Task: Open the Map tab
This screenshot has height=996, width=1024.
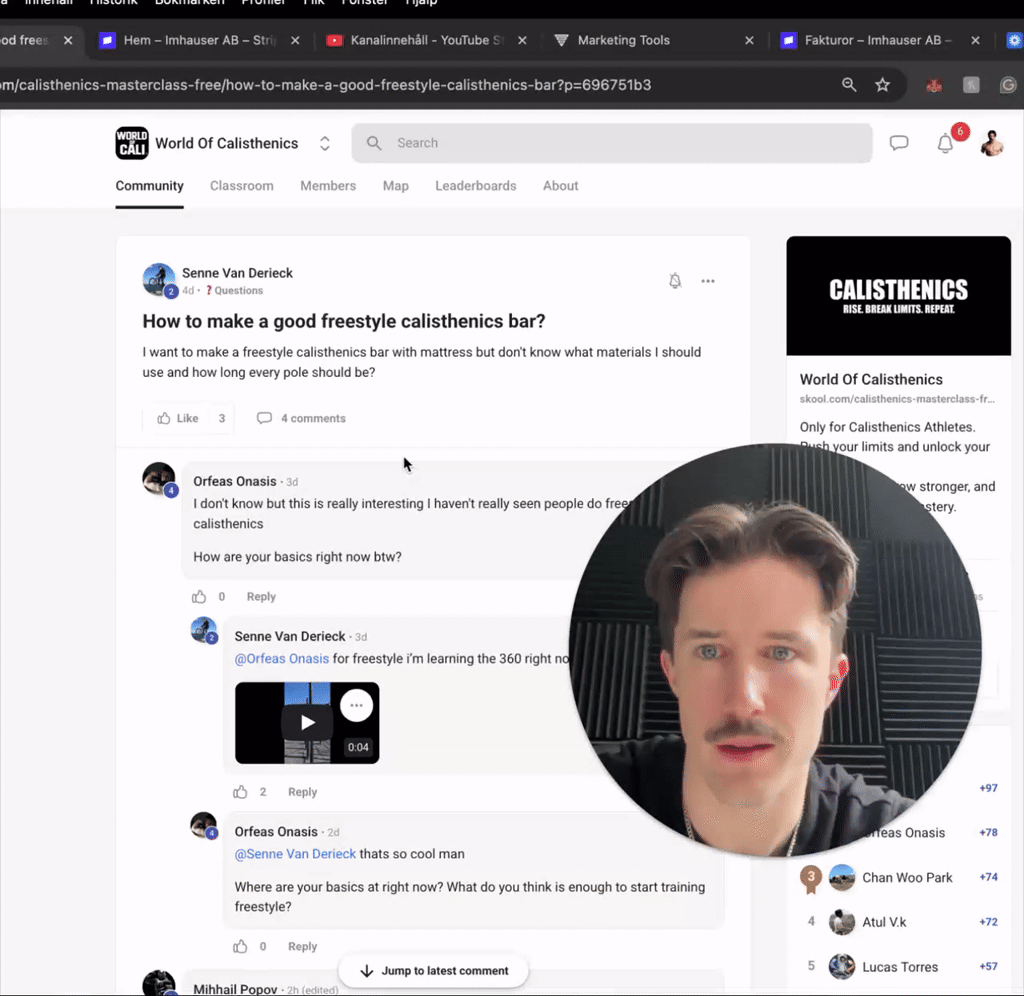Action: pyautogui.click(x=396, y=185)
